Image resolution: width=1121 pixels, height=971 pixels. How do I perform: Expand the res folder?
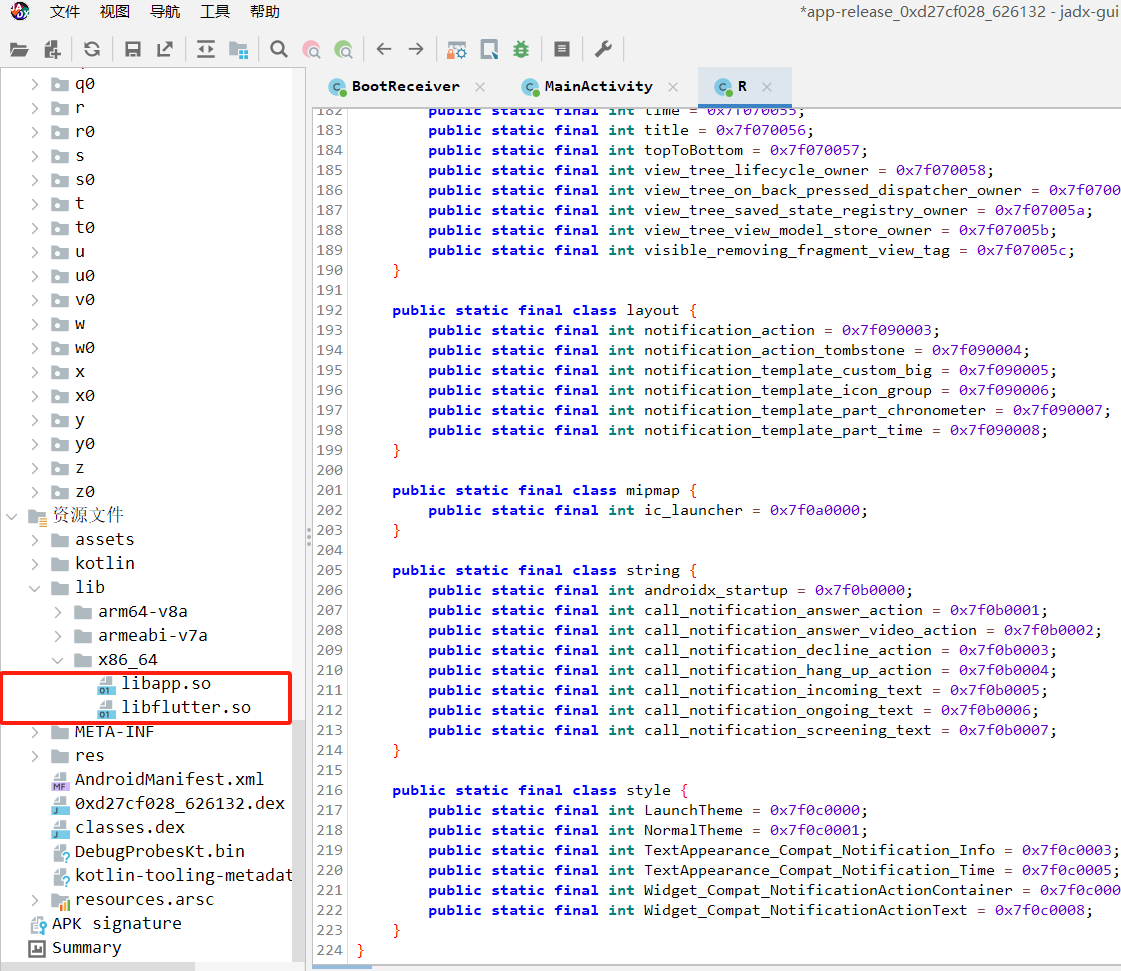(34, 756)
